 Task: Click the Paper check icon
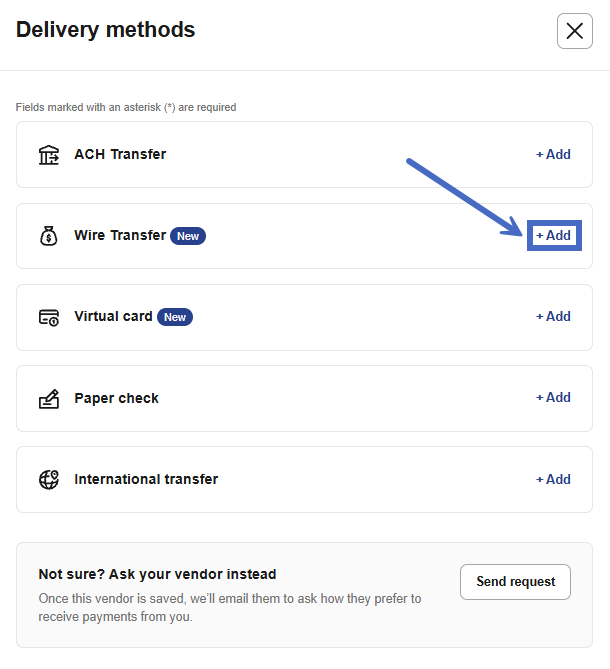48,398
